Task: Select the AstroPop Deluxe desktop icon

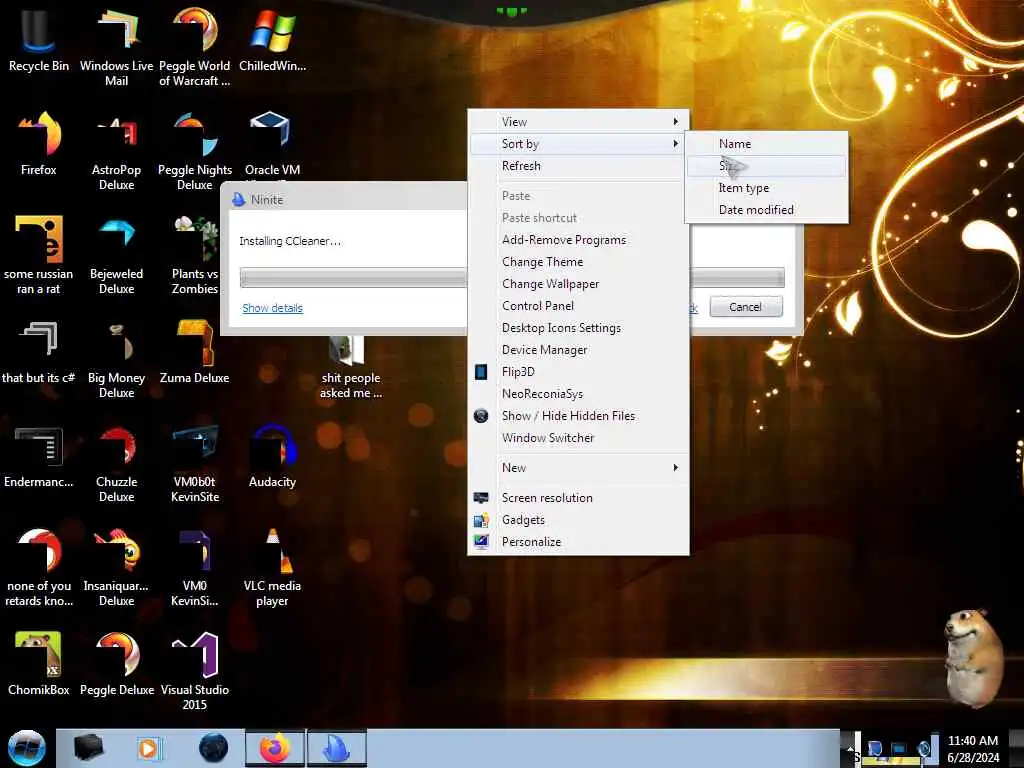Action: (116, 150)
